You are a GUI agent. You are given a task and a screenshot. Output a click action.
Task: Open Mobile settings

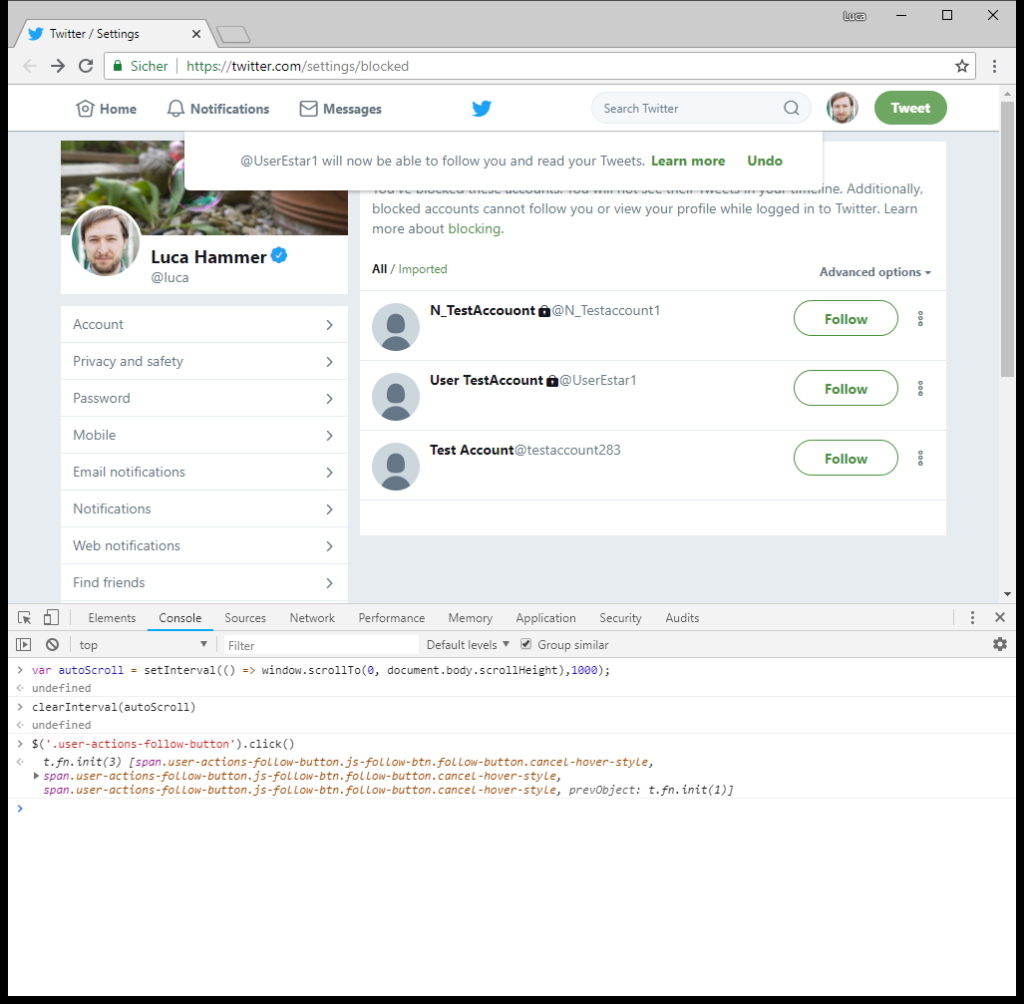204,435
